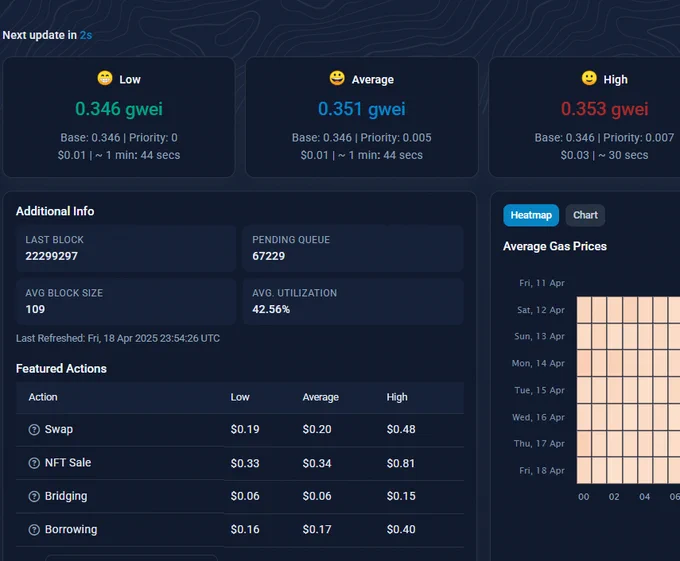
Task: Click the NFT Sale action label
Action: pyautogui.click(x=68, y=463)
